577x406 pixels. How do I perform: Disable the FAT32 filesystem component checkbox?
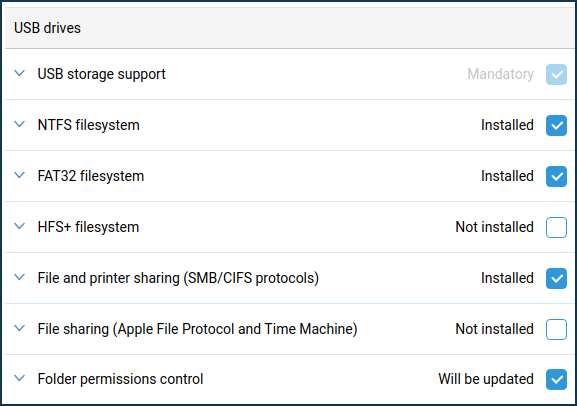click(556, 176)
